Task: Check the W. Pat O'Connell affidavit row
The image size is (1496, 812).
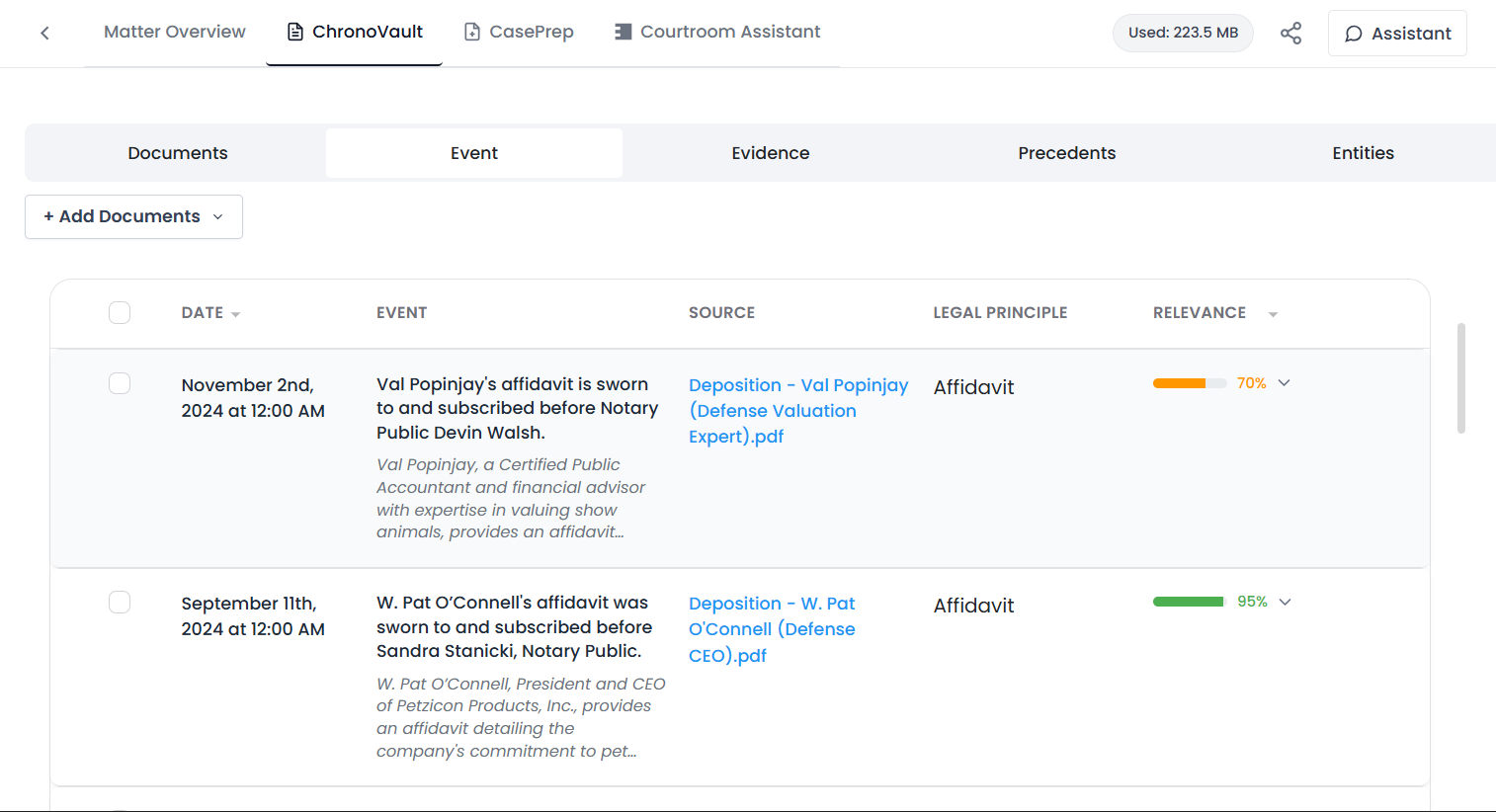Action: point(119,602)
